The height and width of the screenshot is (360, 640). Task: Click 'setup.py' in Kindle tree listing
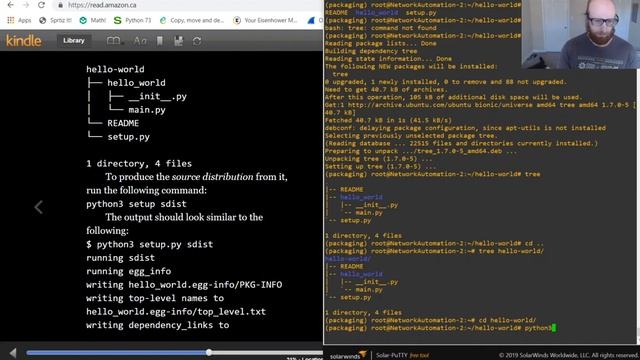(129, 137)
